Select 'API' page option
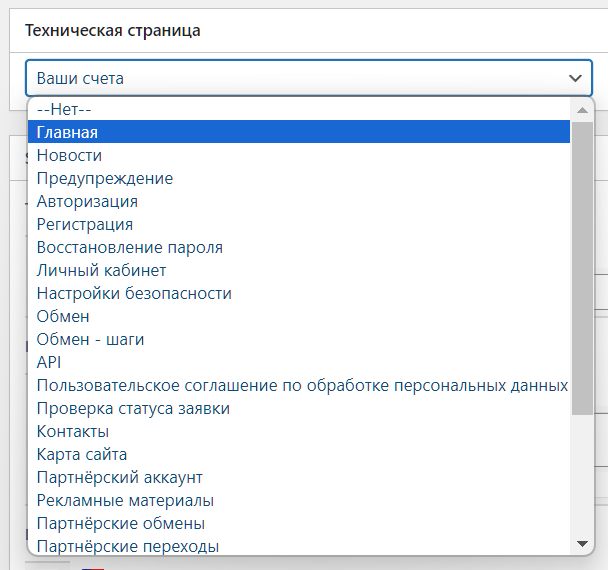The image size is (608, 570). click(49, 362)
